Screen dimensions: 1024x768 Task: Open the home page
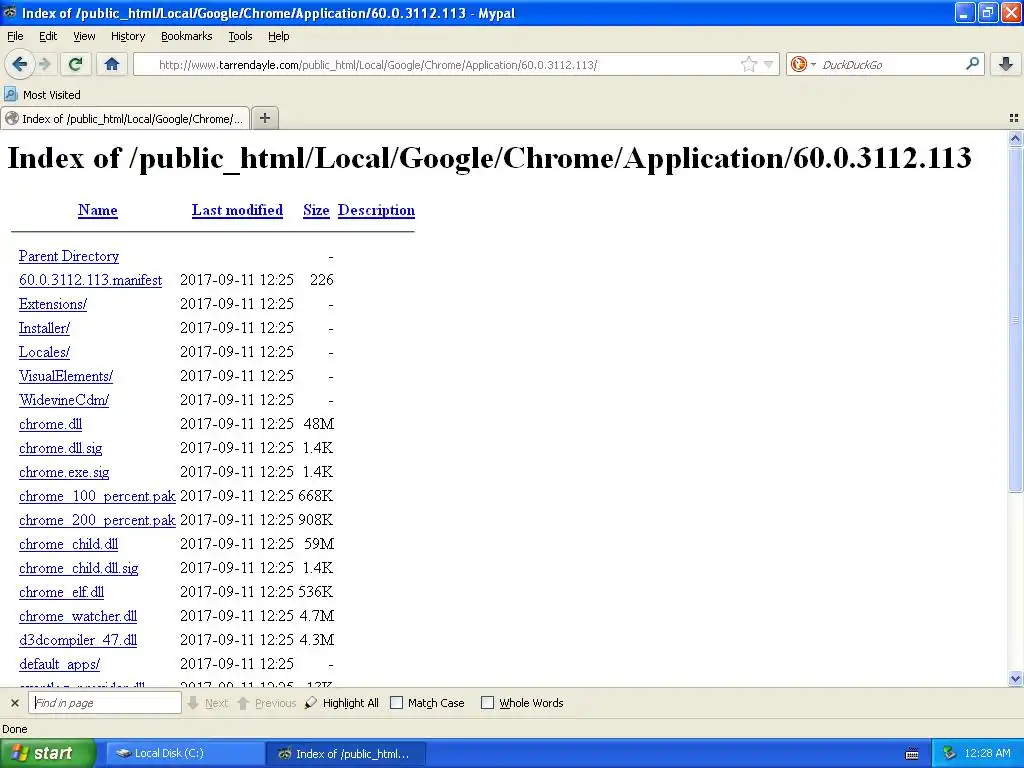(112, 64)
